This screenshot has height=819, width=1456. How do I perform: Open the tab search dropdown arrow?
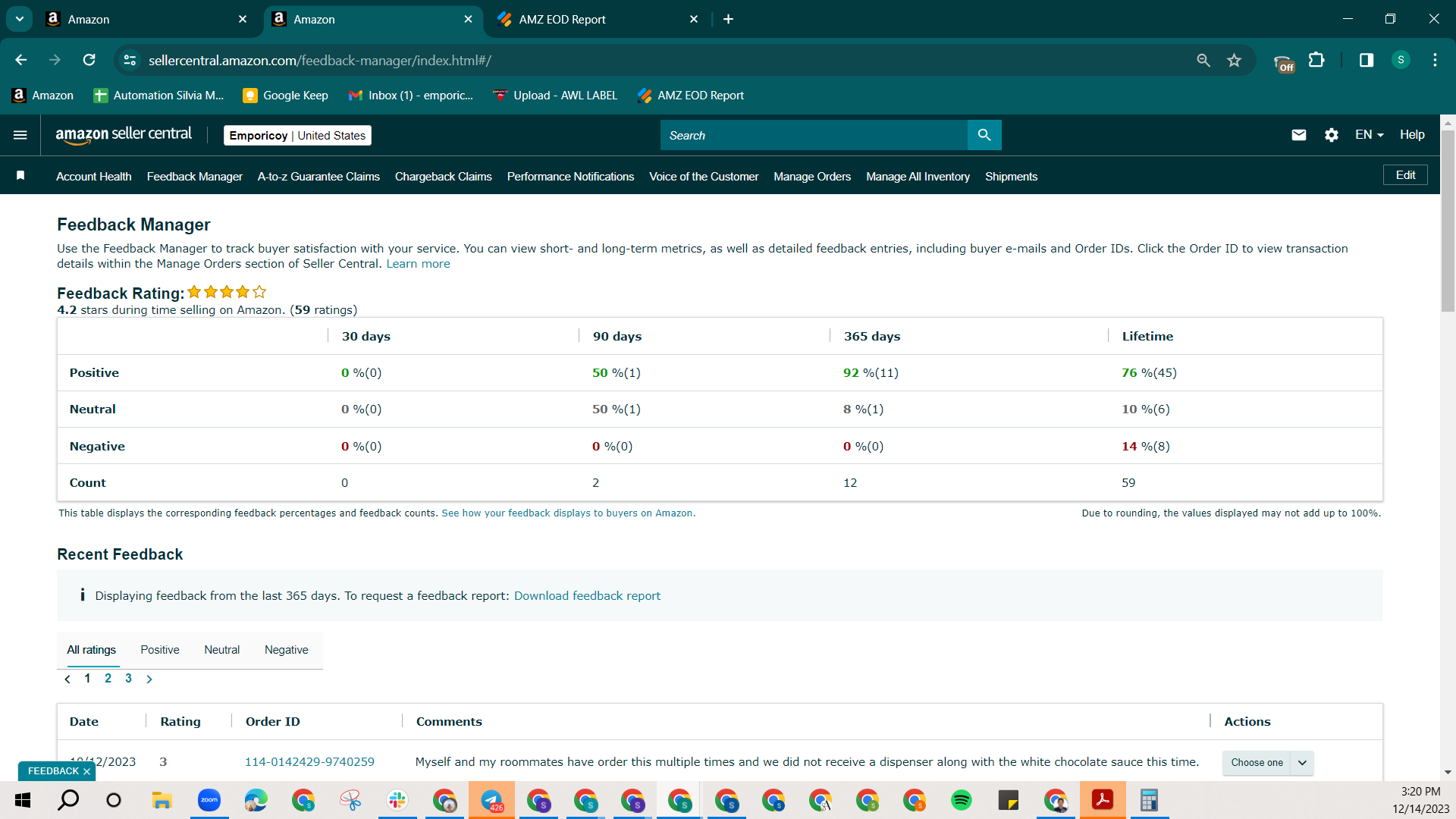(x=20, y=19)
